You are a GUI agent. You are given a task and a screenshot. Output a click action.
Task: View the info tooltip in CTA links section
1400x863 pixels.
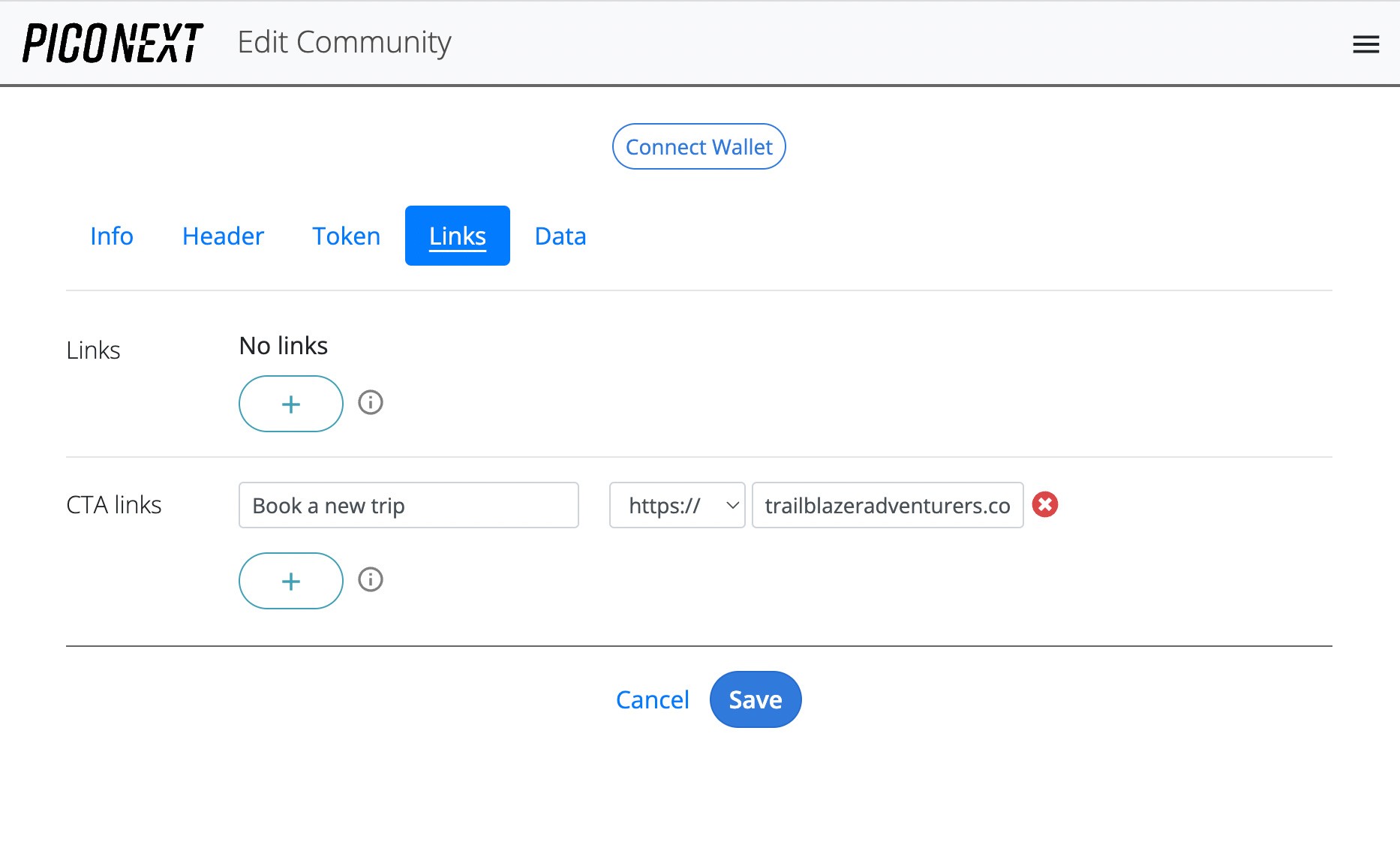[370, 580]
